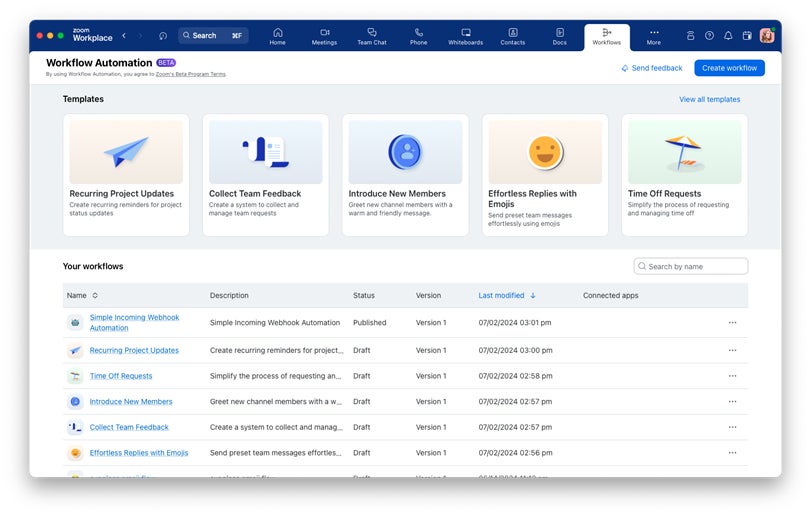Click the notifications bell icon
This screenshot has width=811, height=516.
pos(728,35)
